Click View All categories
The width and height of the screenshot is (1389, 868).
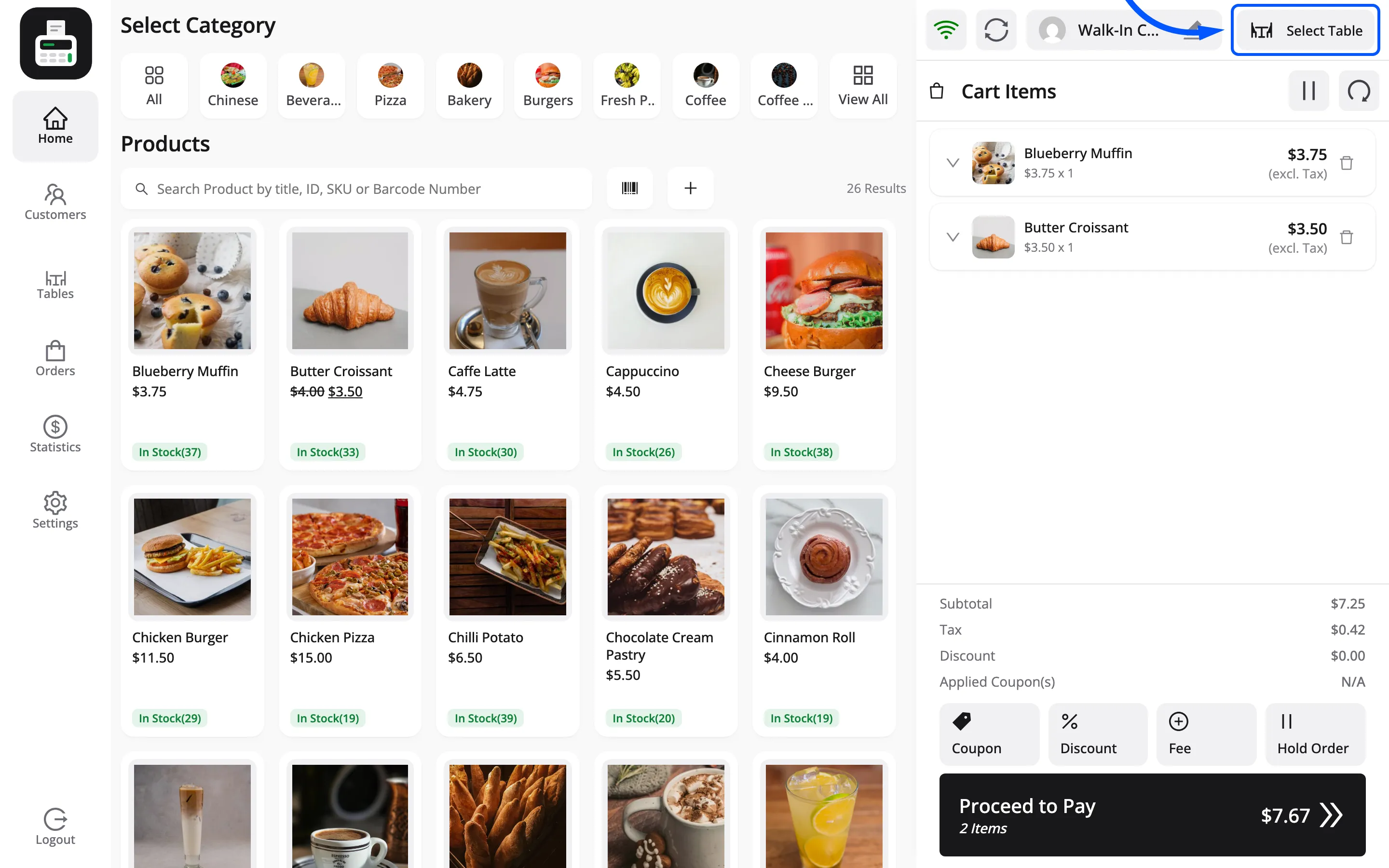[x=863, y=85]
